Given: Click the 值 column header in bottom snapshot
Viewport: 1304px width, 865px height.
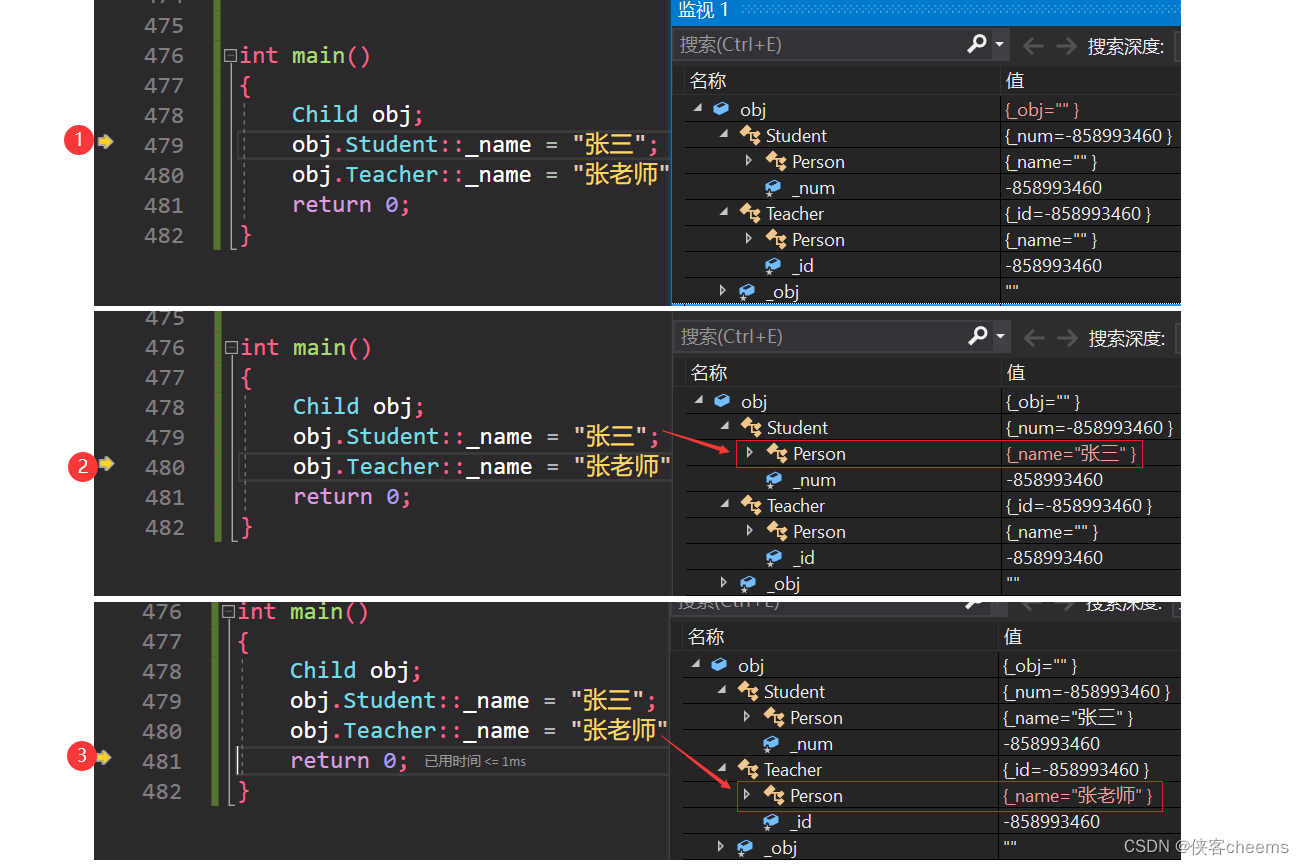Looking at the screenshot, I should click(x=1013, y=637).
